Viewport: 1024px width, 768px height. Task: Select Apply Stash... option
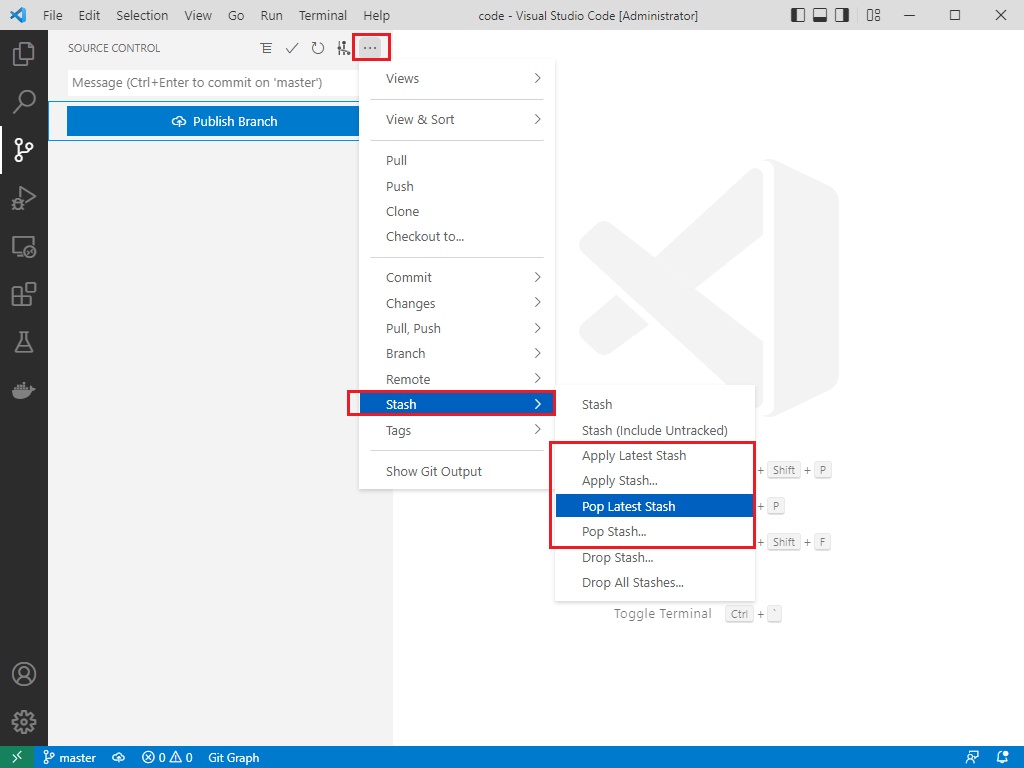[654, 481]
